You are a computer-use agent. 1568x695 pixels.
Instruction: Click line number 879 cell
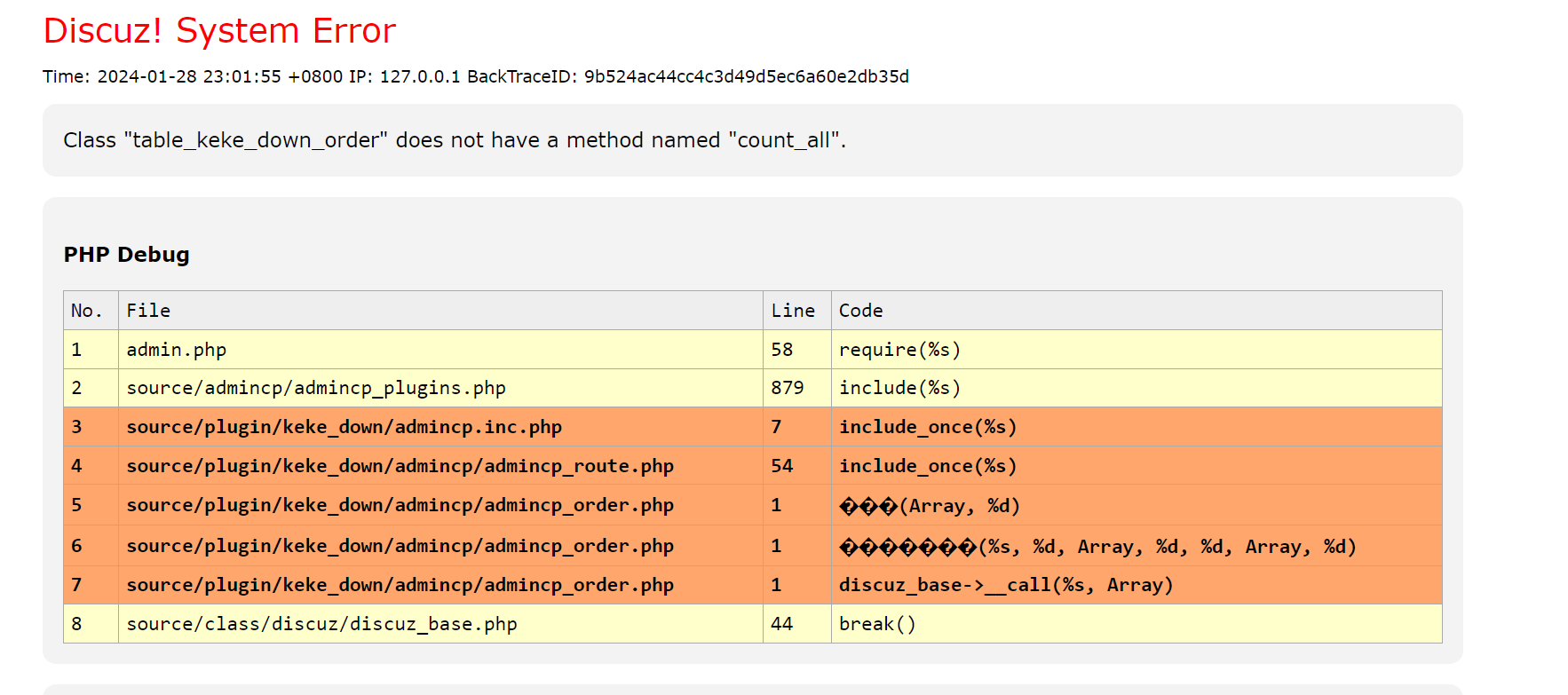pyautogui.click(x=796, y=388)
